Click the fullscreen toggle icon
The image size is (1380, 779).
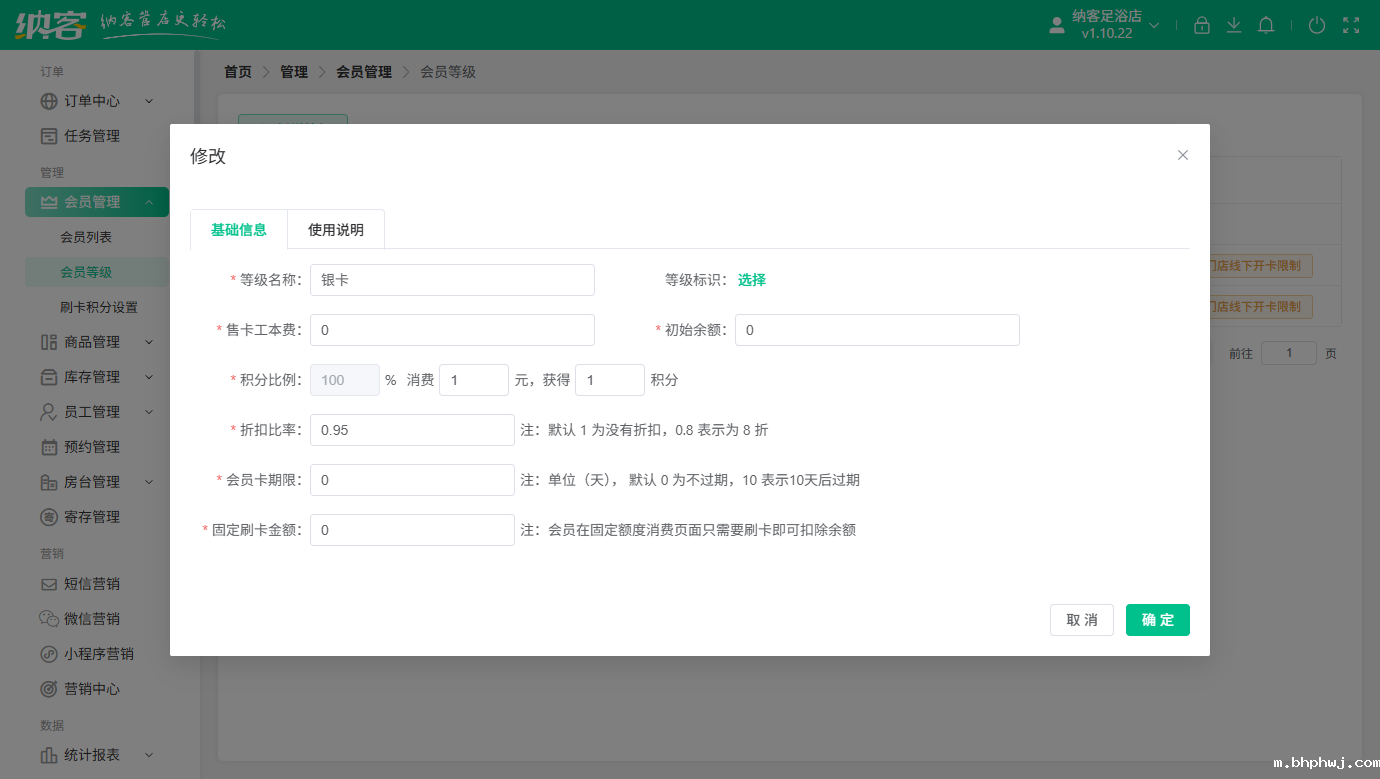pyautogui.click(x=1351, y=25)
